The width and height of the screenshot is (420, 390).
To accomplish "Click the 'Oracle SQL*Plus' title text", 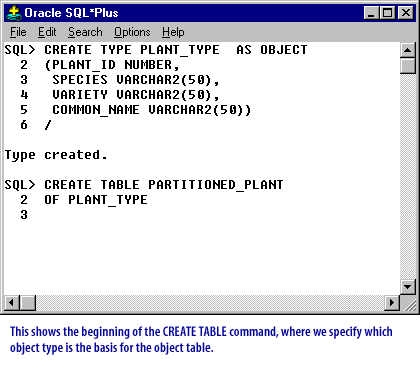I will [72, 13].
